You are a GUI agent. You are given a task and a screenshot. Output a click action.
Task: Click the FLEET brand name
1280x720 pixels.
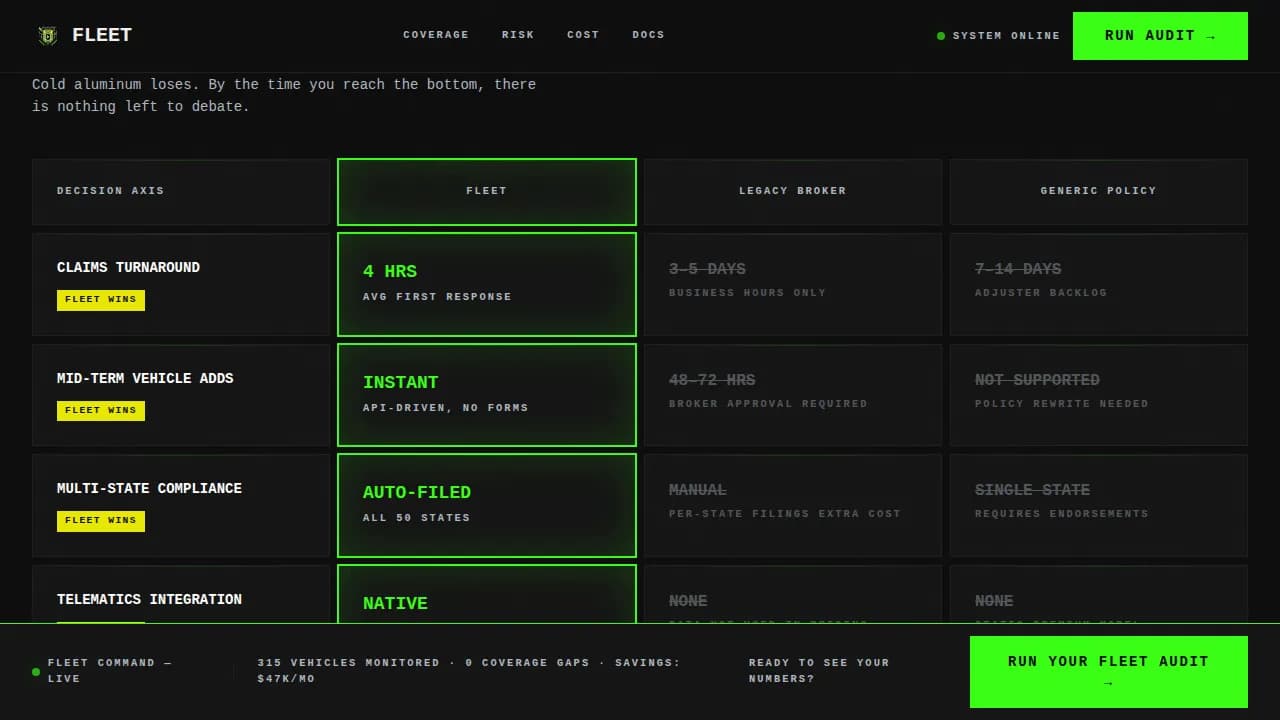tap(102, 35)
